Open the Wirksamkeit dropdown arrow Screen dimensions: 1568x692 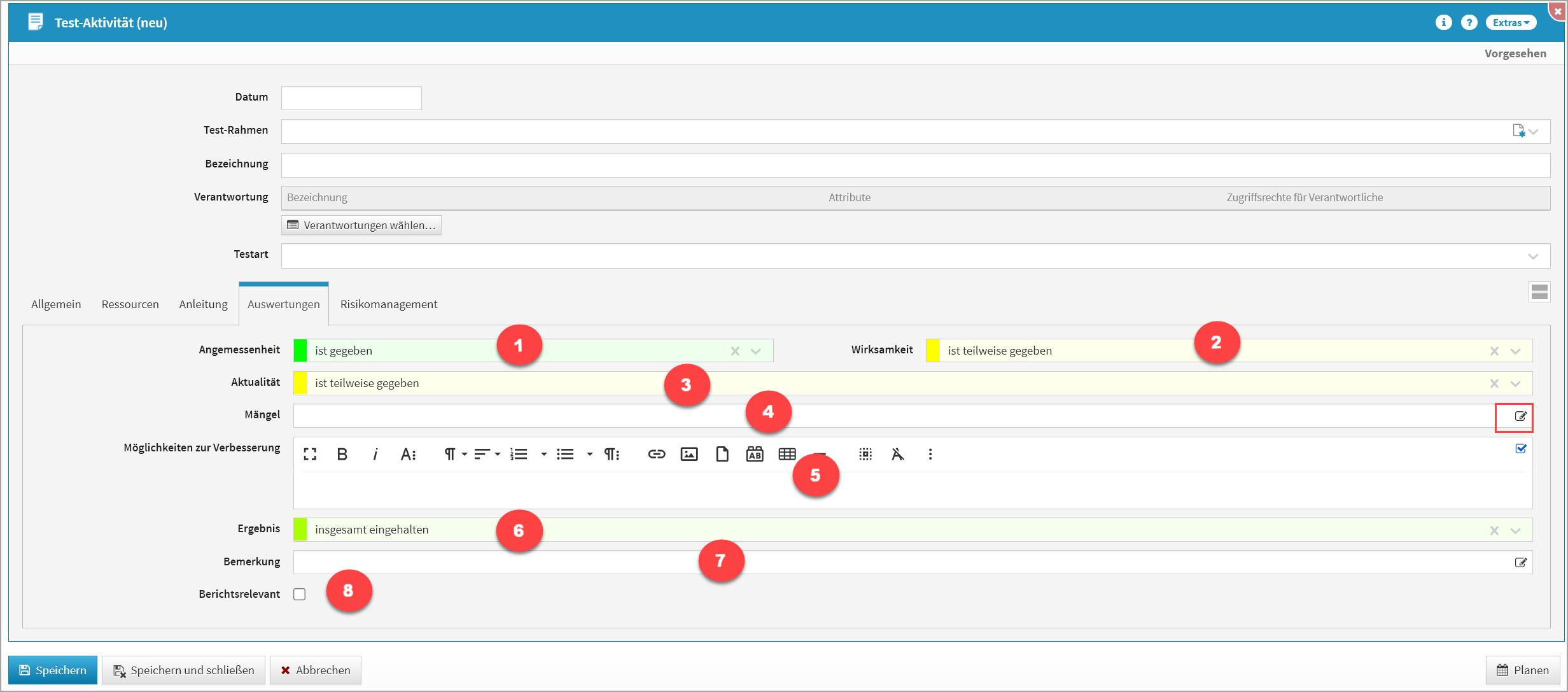pos(1515,351)
